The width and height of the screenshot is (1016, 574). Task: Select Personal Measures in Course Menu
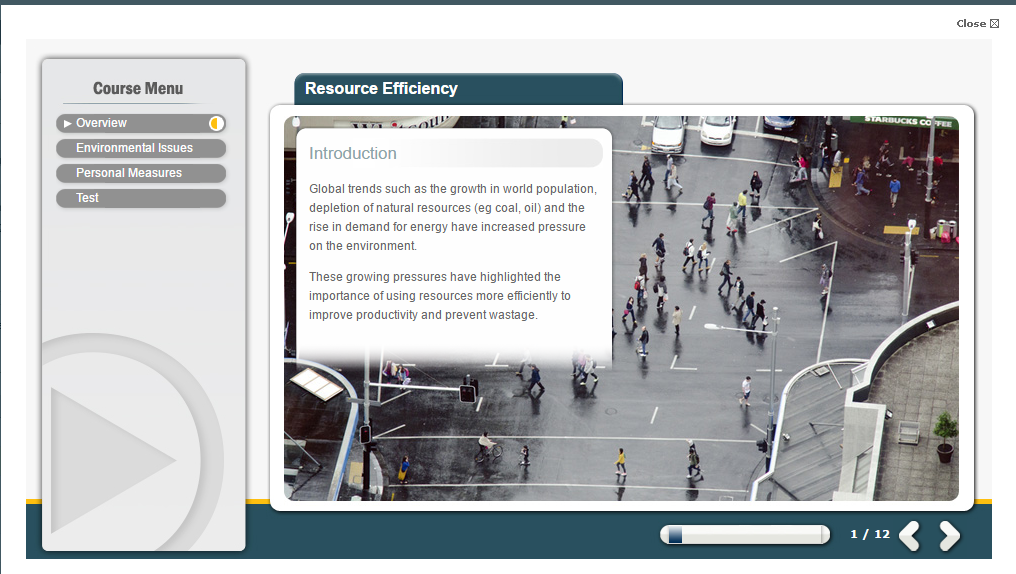129,173
